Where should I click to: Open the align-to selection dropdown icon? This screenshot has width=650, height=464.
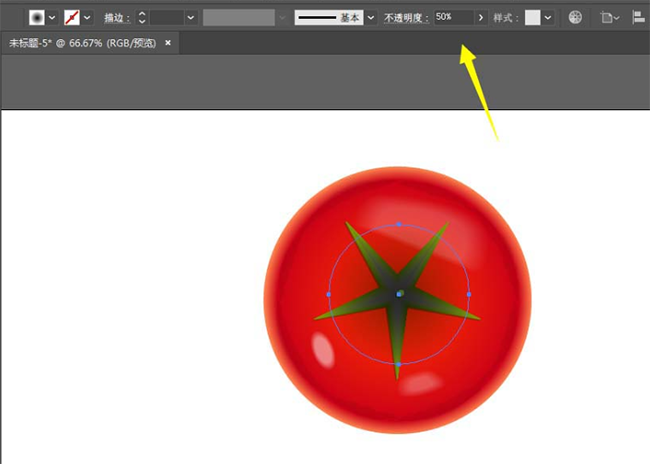(x=609, y=17)
